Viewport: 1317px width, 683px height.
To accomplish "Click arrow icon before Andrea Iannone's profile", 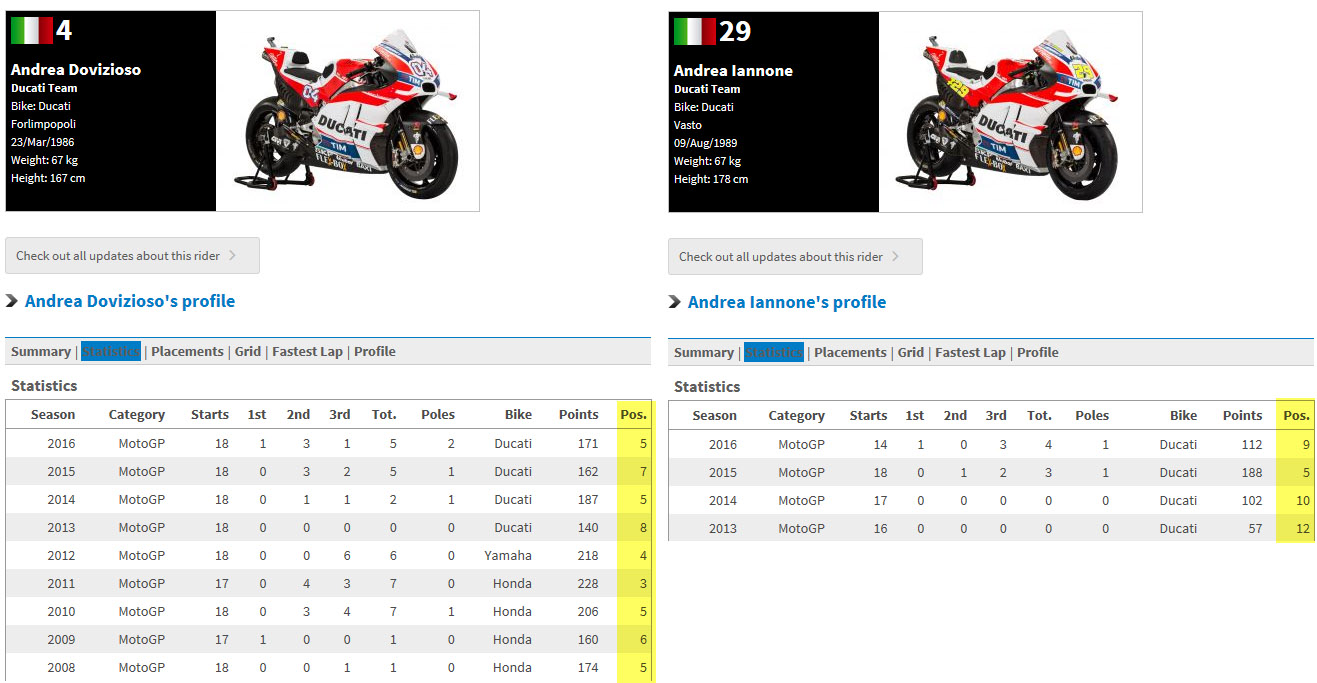I will click(675, 302).
